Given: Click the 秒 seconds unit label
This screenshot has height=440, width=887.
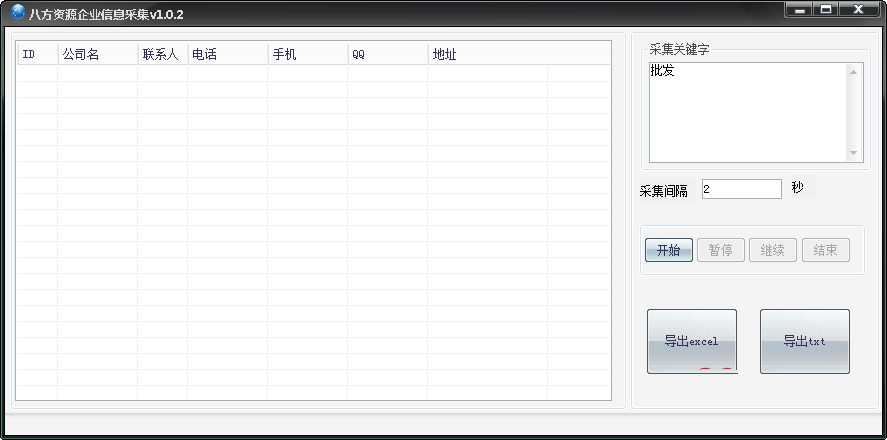Looking at the screenshot, I should point(798,188).
